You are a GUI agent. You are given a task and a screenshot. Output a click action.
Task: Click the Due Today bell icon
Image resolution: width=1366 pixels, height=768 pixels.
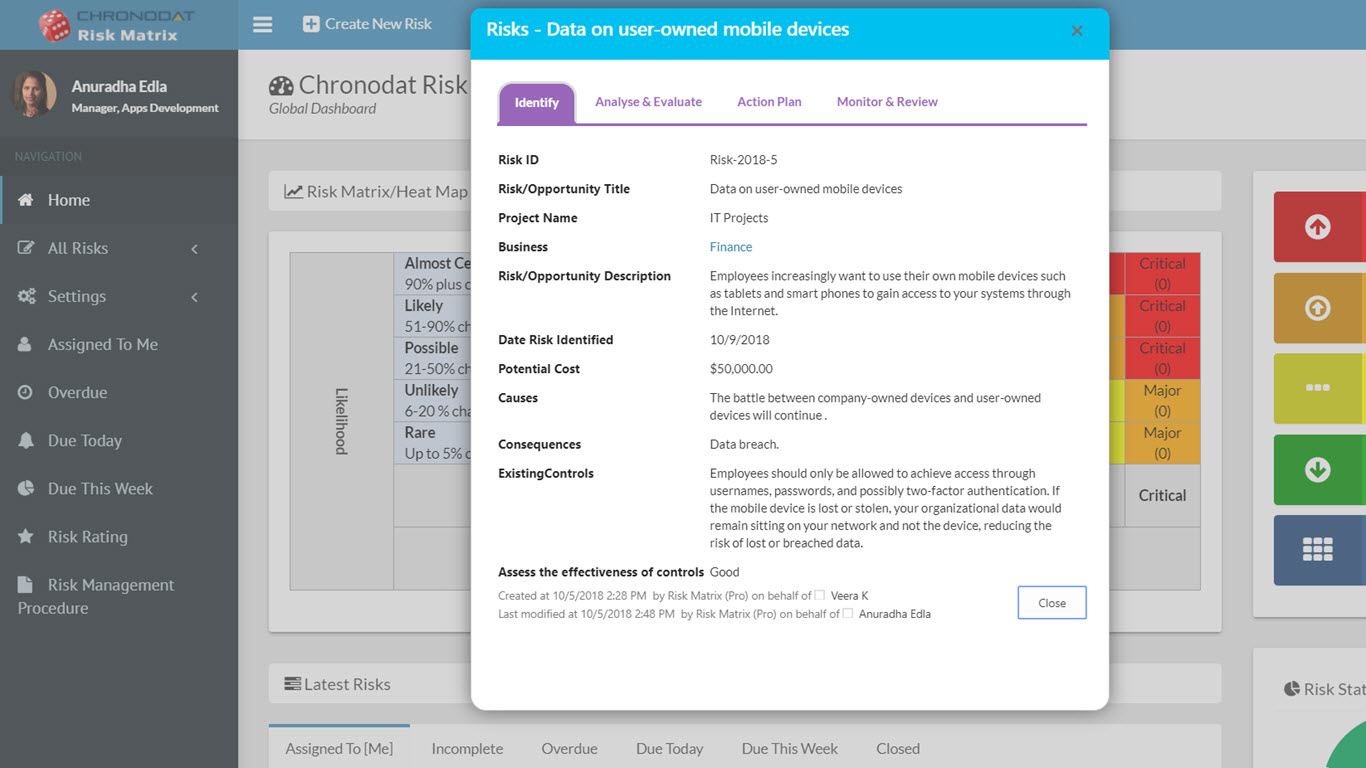click(26, 440)
